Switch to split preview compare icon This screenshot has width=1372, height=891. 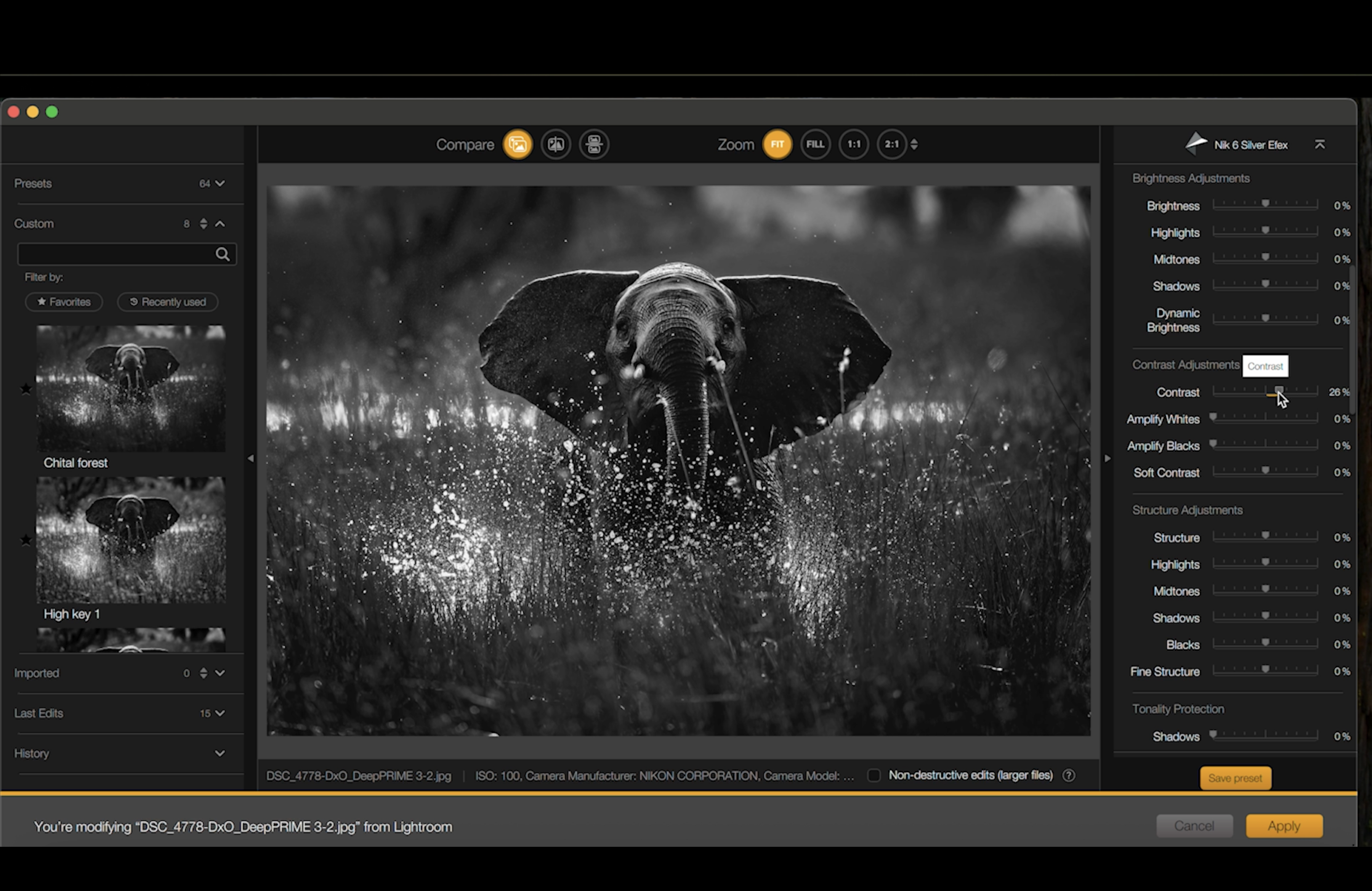[x=556, y=144]
